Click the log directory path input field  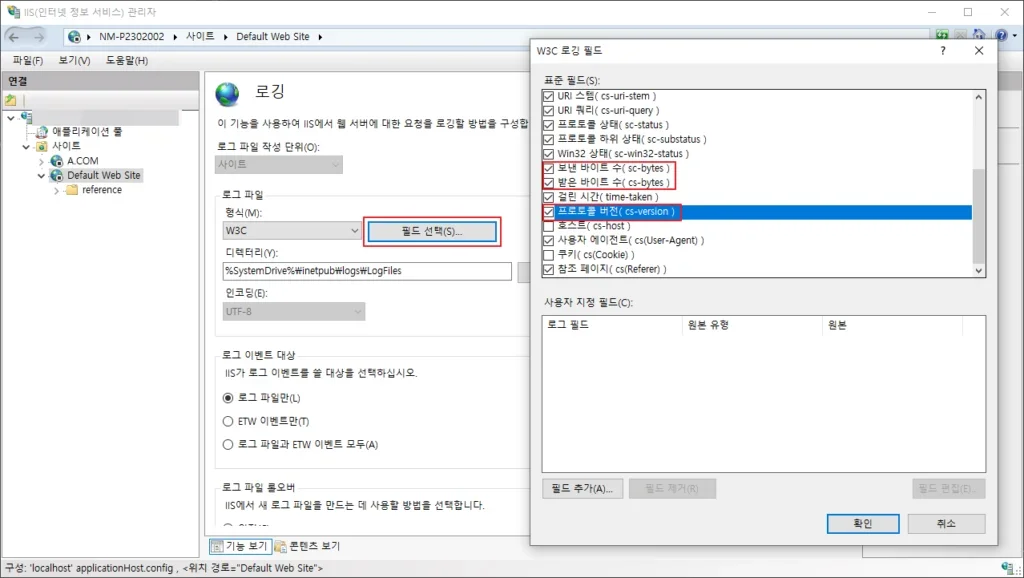[367, 271]
